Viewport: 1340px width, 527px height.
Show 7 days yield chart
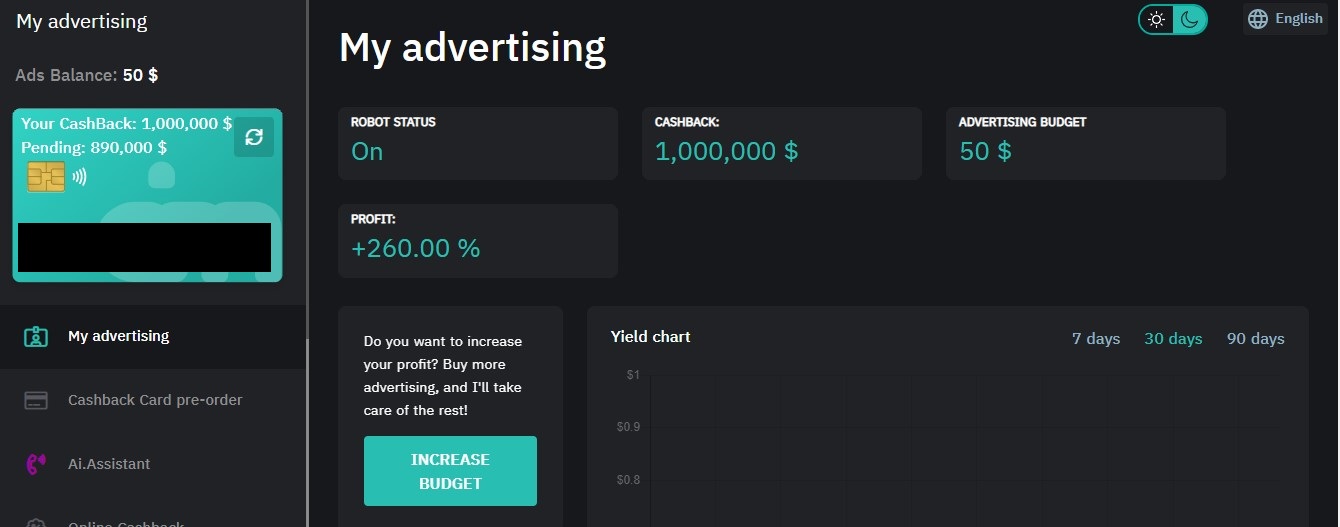click(x=1096, y=339)
